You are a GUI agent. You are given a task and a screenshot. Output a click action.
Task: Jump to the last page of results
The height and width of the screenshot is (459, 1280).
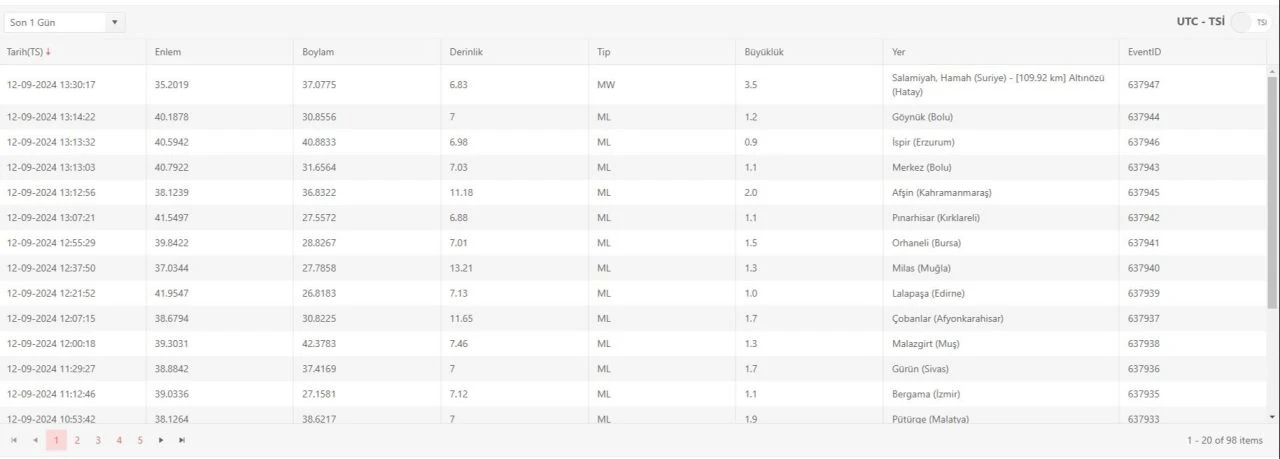[x=182, y=440]
